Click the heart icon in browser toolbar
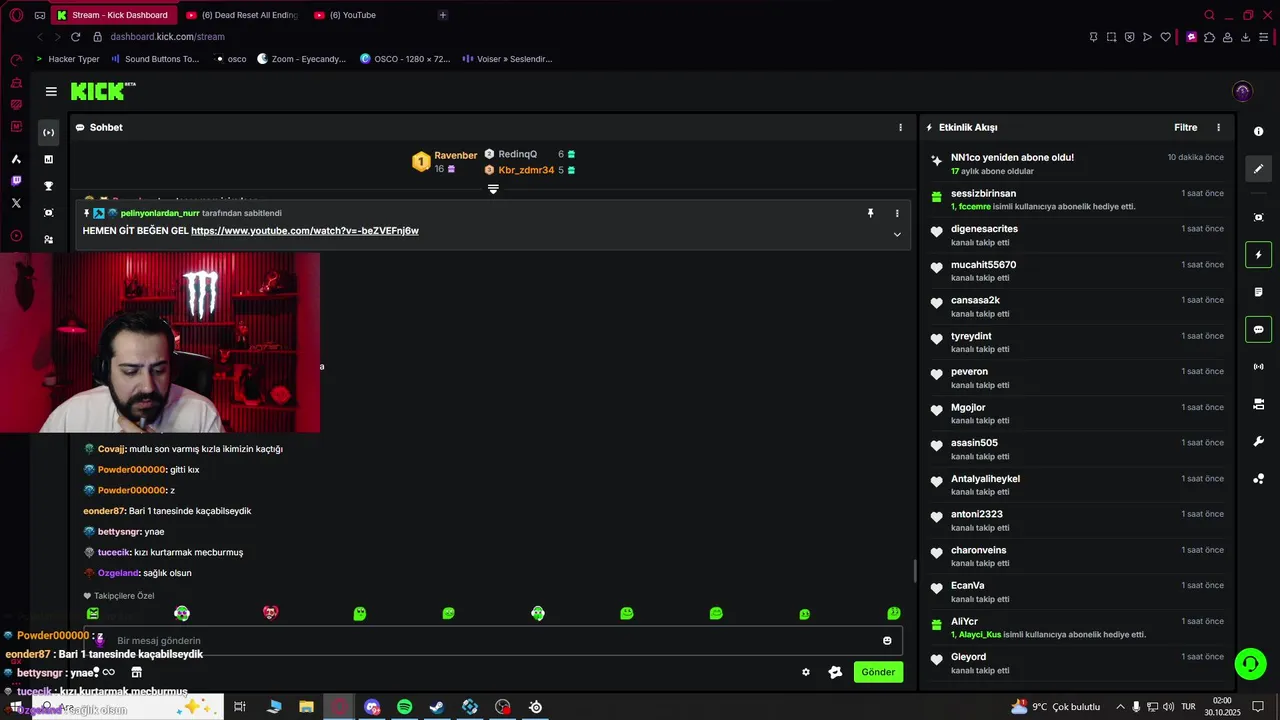The height and width of the screenshot is (720, 1280). [x=1165, y=37]
